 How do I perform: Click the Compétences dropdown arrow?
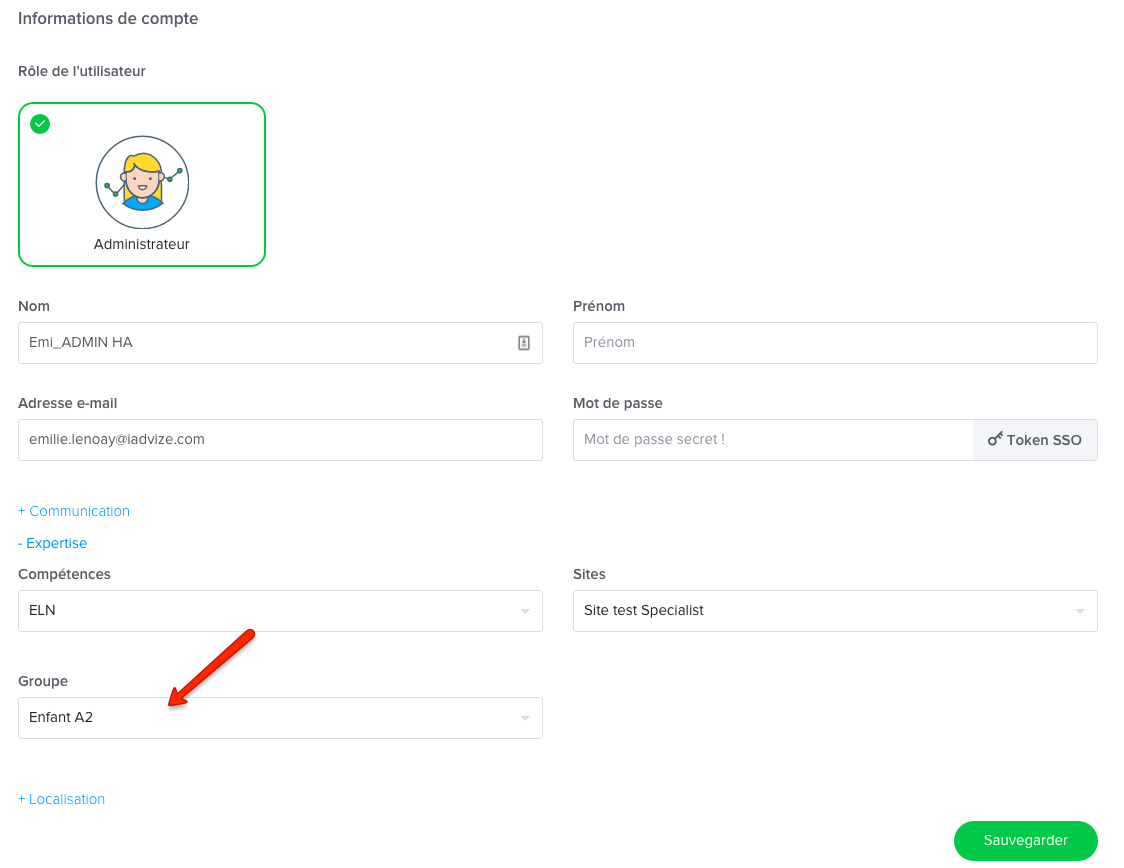tap(525, 611)
